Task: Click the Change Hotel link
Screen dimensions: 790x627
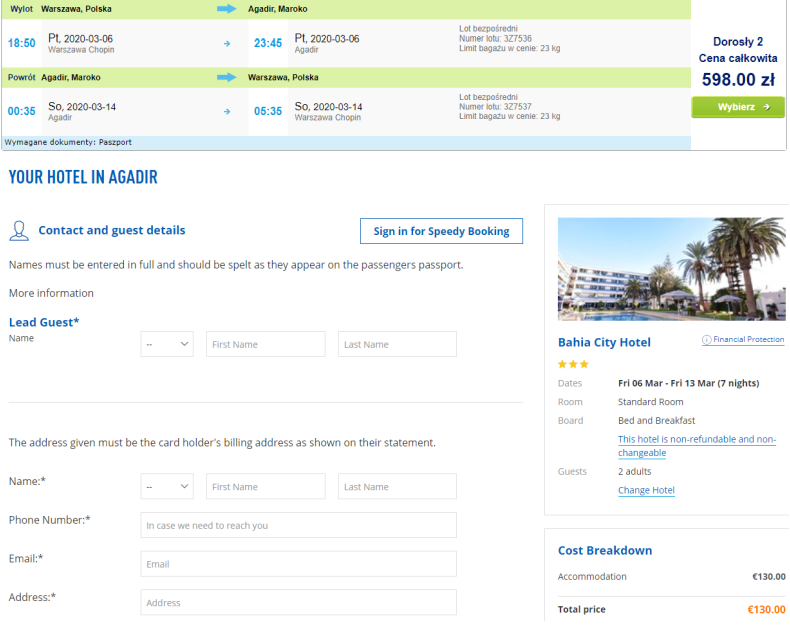Action: pyautogui.click(x=646, y=490)
